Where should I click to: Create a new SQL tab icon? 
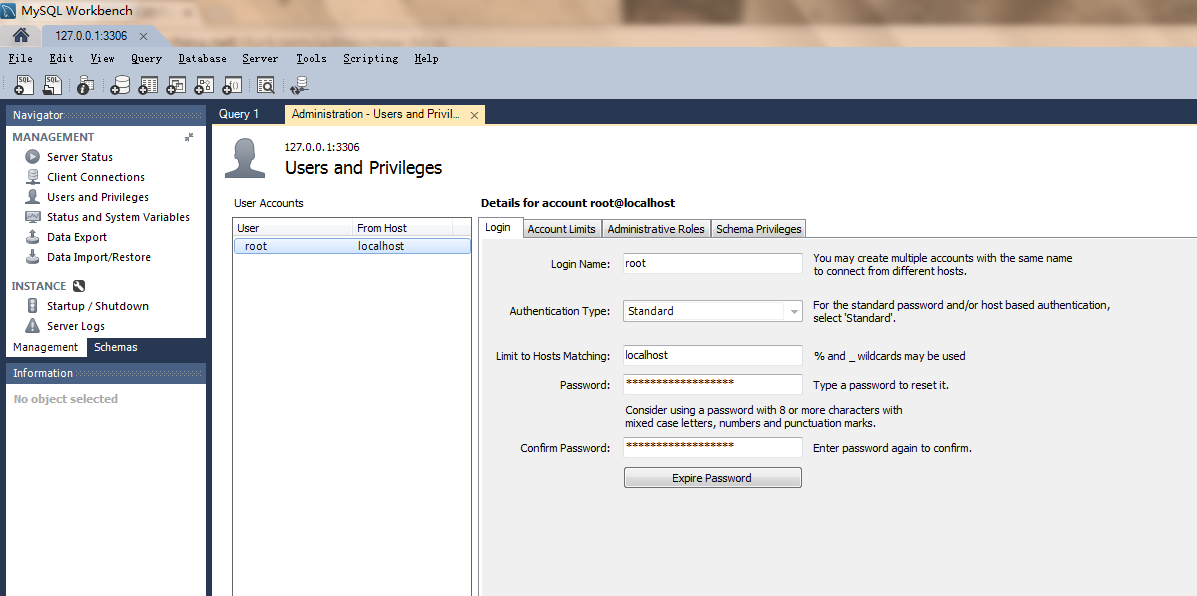tap(24, 85)
